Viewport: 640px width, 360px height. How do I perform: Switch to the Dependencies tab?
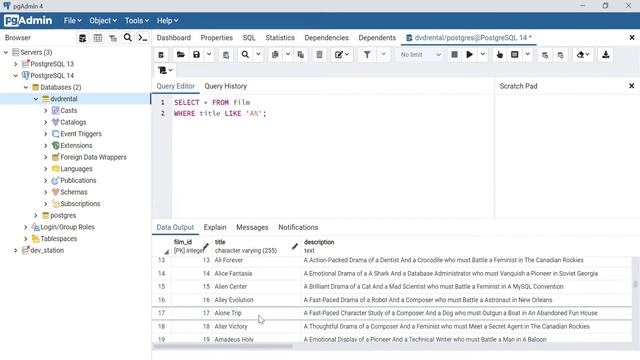(327, 38)
